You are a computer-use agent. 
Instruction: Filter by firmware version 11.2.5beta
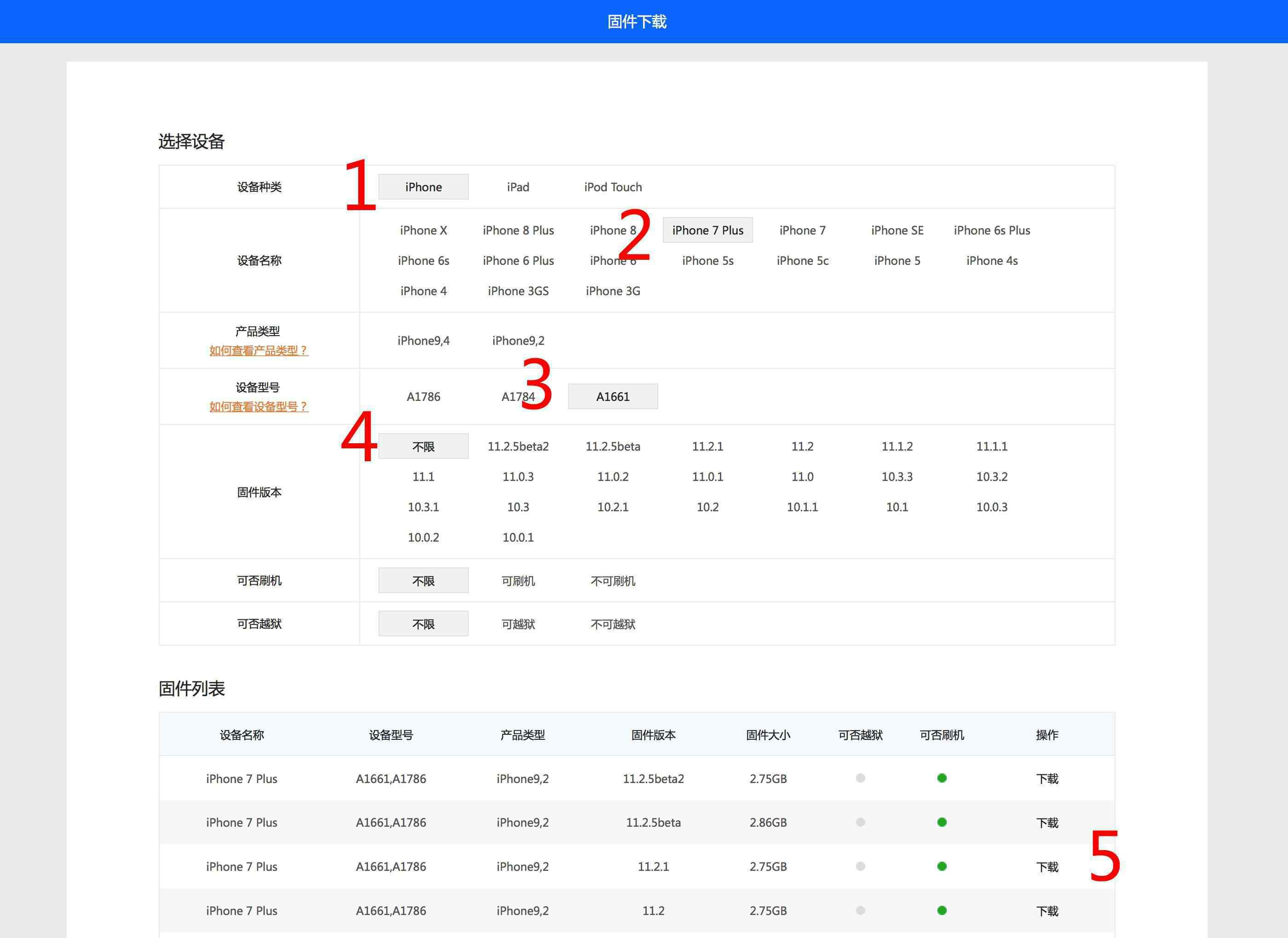(x=613, y=446)
